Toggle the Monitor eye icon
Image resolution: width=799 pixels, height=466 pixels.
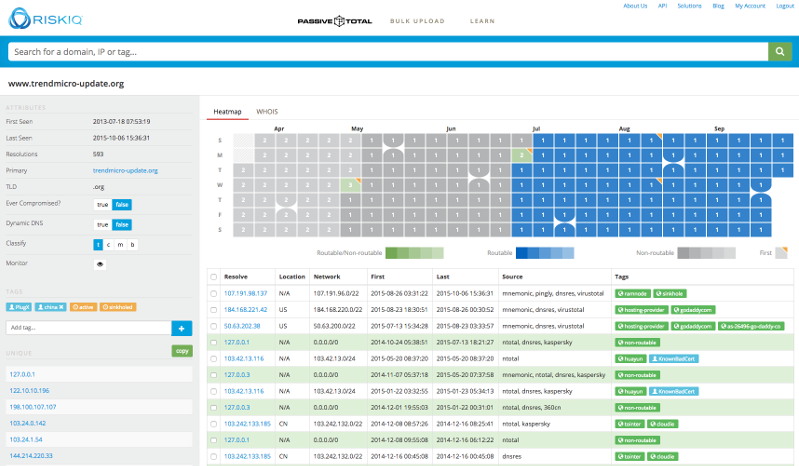coord(100,265)
